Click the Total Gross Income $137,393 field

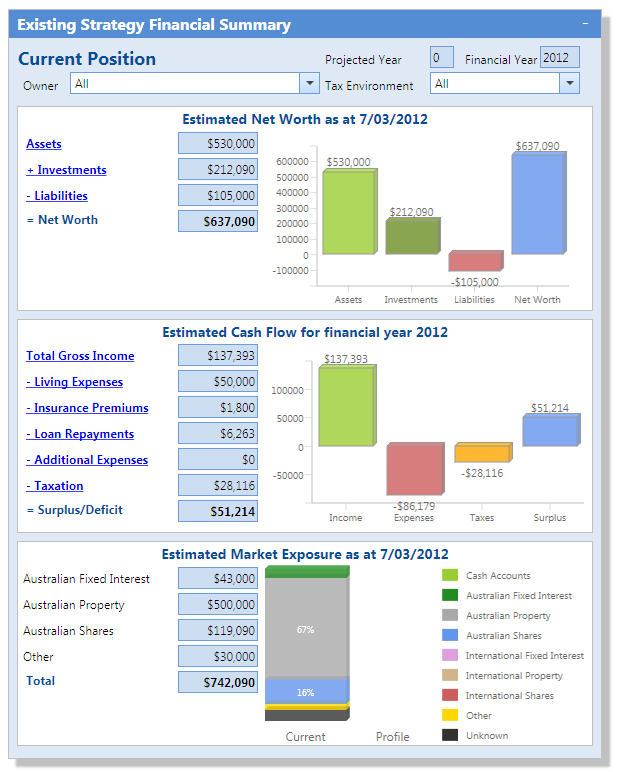tap(218, 355)
